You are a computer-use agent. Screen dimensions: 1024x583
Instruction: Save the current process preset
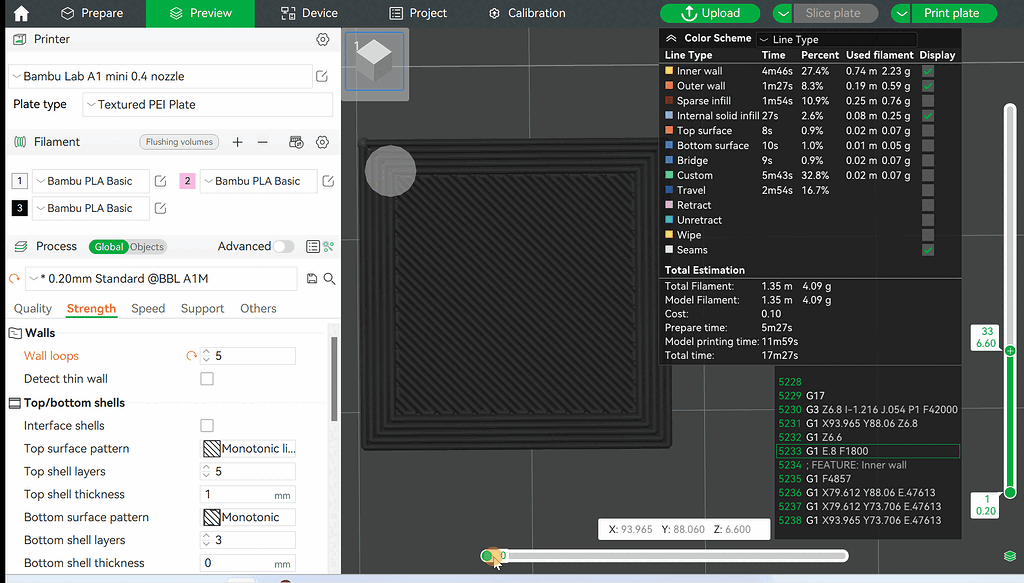click(x=312, y=279)
